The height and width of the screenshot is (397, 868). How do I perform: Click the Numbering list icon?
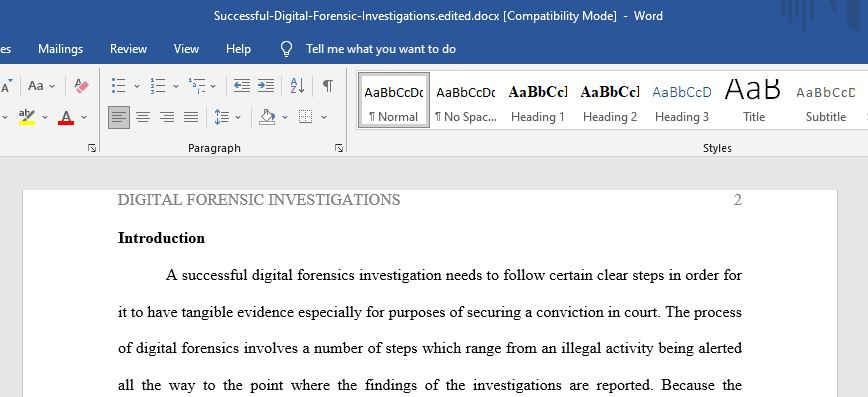click(x=158, y=85)
